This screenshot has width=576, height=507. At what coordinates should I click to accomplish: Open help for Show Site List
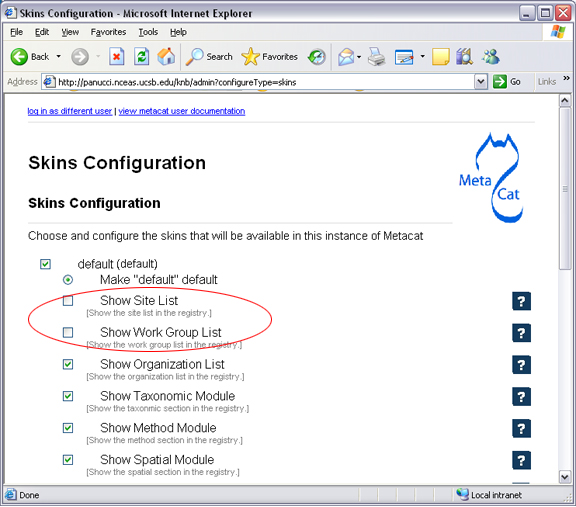(521, 301)
